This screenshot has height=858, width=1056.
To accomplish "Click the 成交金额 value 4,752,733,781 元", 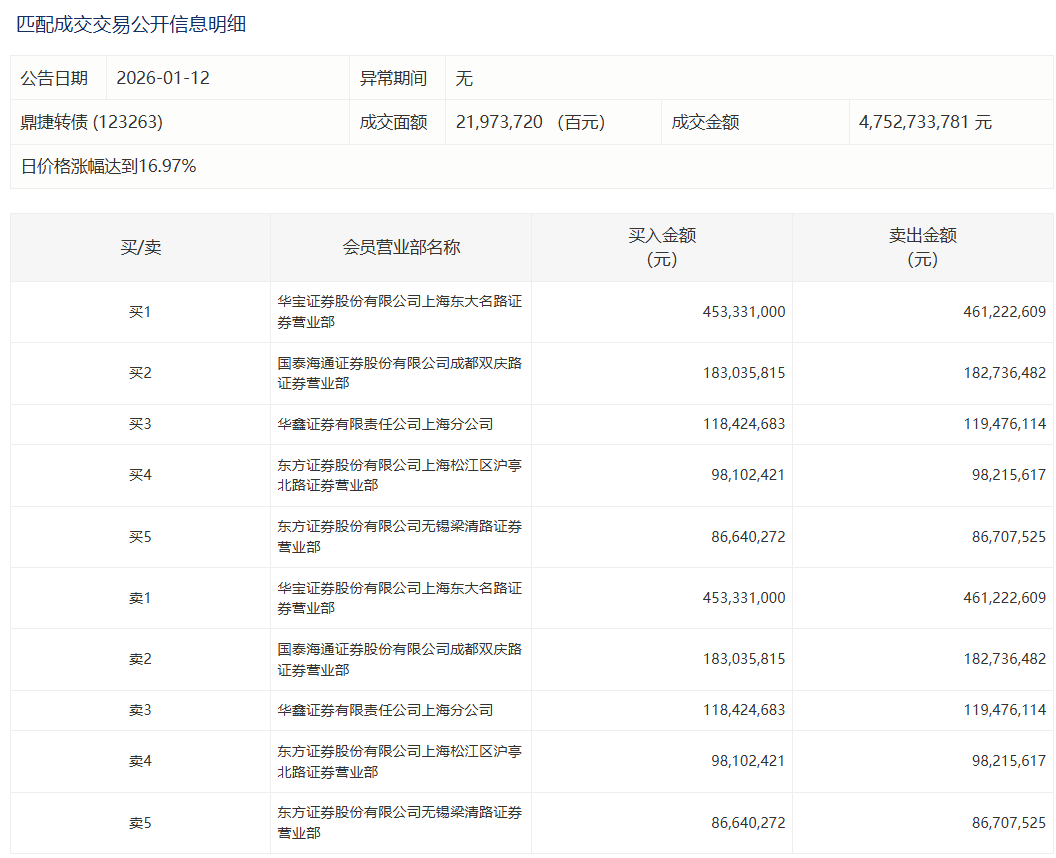I will tap(925, 122).
